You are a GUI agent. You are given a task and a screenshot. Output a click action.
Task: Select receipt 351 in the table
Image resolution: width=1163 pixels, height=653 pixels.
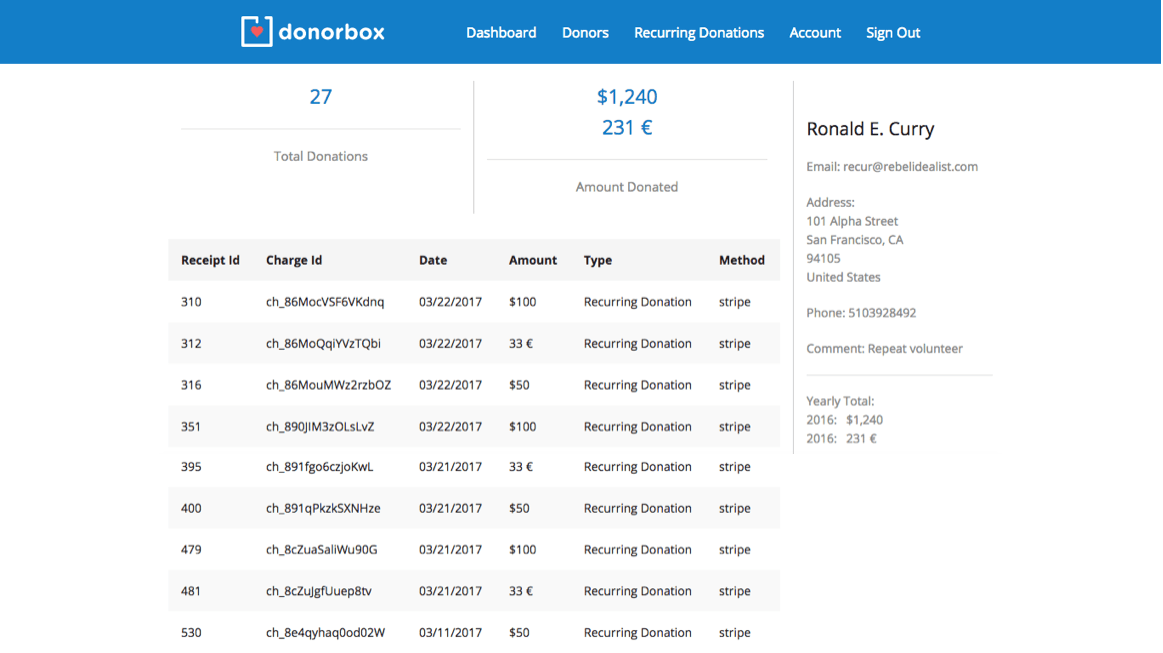[x=191, y=426]
